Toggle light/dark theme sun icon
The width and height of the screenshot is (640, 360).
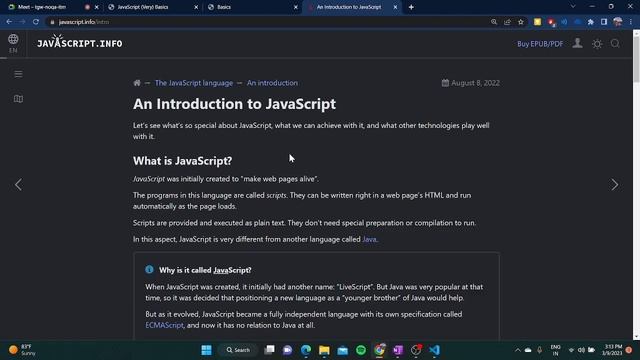click(x=597, y=44)
